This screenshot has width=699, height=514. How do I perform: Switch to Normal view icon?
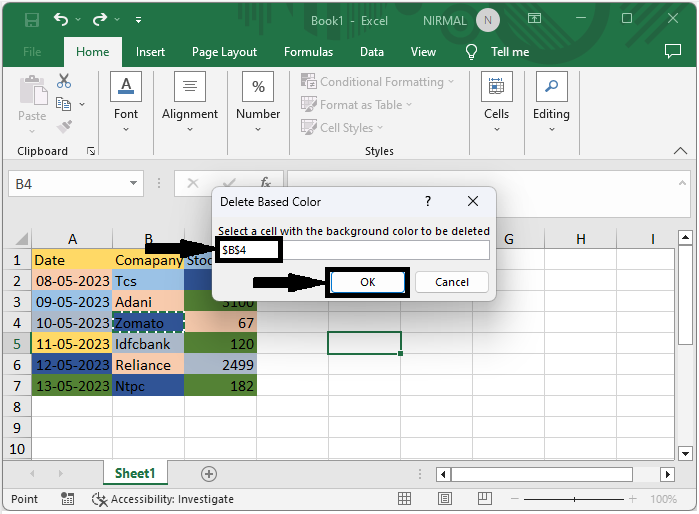tap(404, 498)
